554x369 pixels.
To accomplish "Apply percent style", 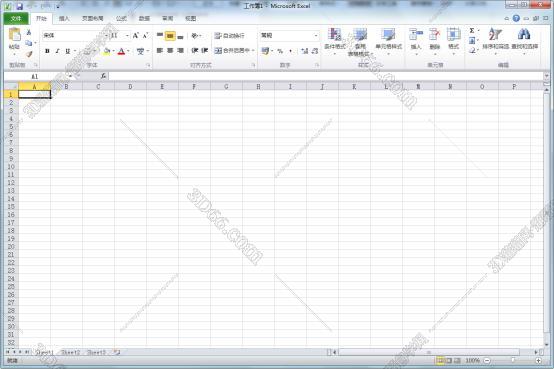I will click(x=280, y=51).
